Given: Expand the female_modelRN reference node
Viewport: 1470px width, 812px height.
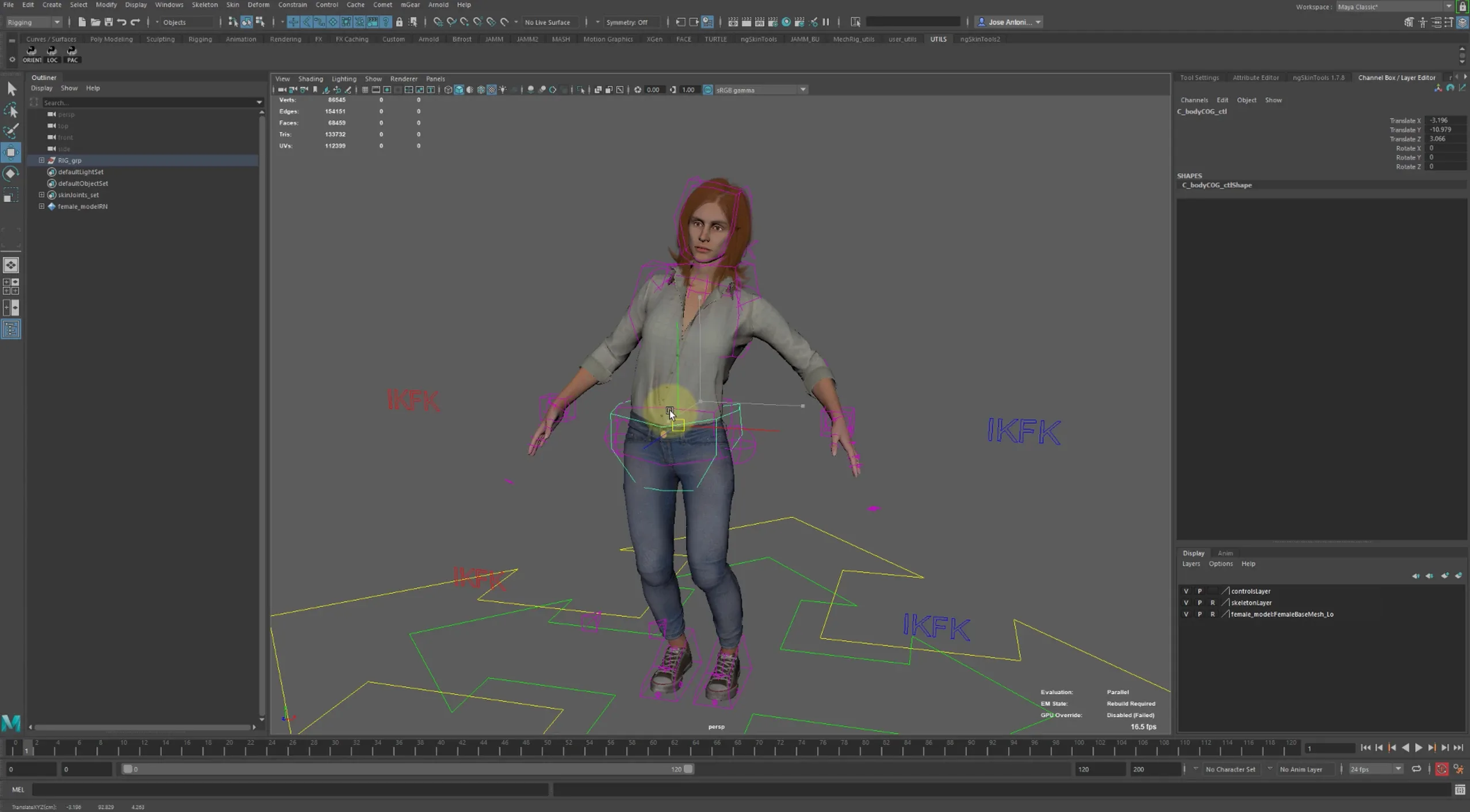Looking at the screenshot, I should (x=41, y=206).
